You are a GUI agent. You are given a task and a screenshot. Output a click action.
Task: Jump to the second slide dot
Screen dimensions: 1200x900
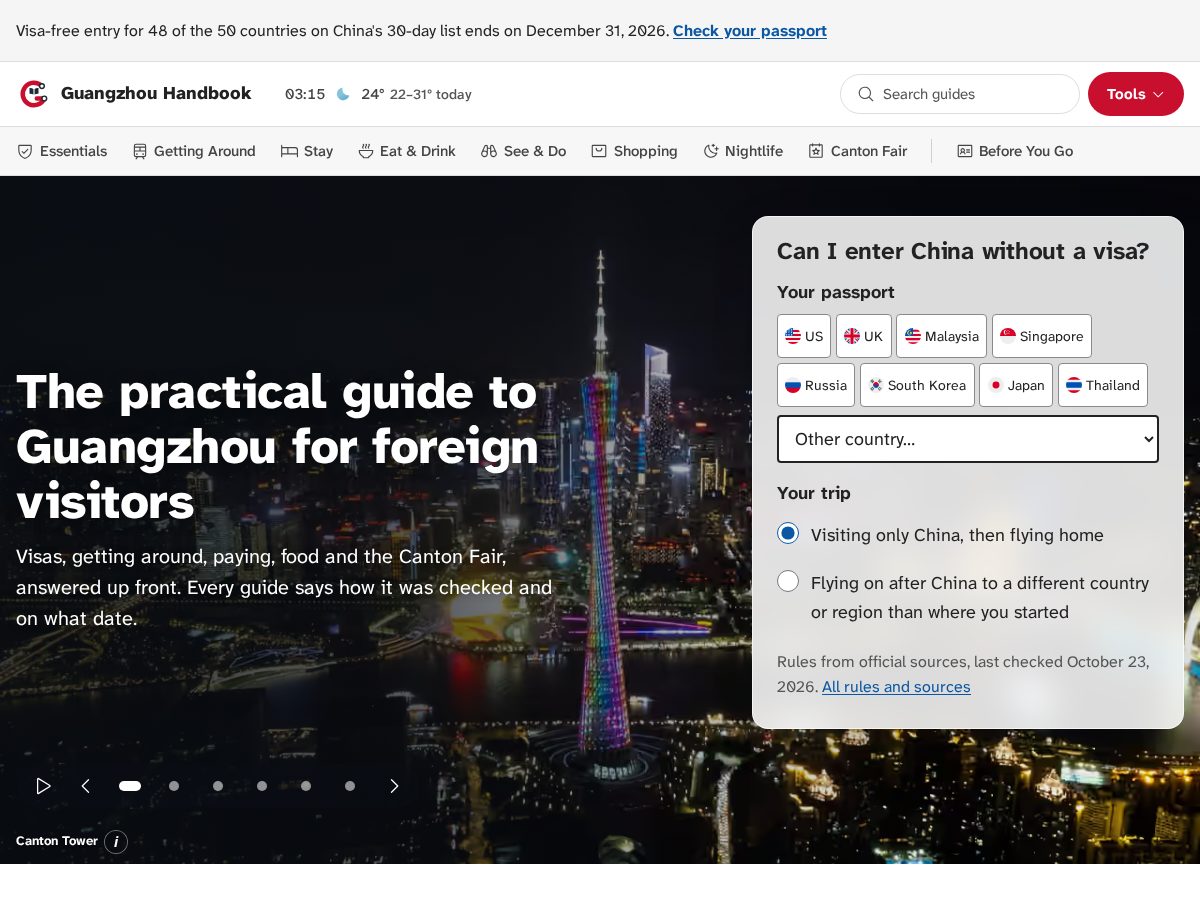[174, 786]
